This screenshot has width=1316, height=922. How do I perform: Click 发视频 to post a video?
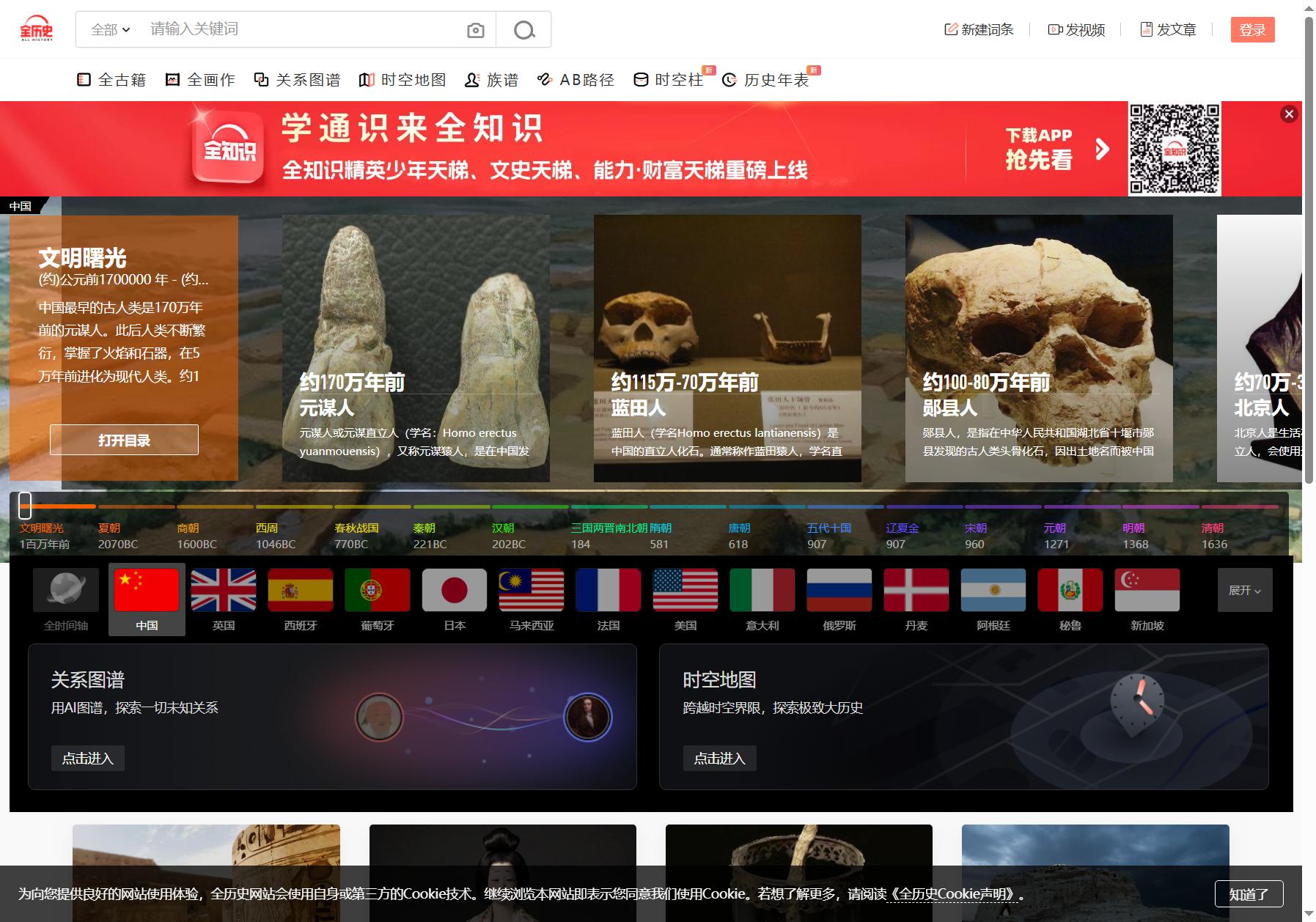(1076, 29)
